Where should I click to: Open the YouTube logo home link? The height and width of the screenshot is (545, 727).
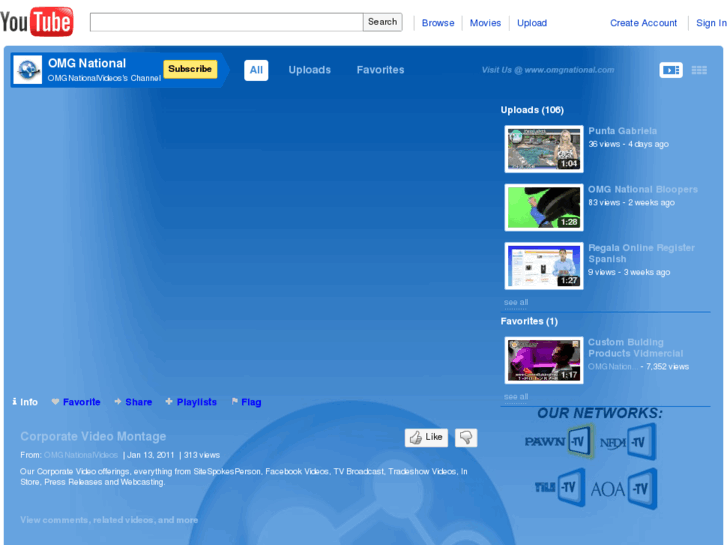tap(37, 21)
